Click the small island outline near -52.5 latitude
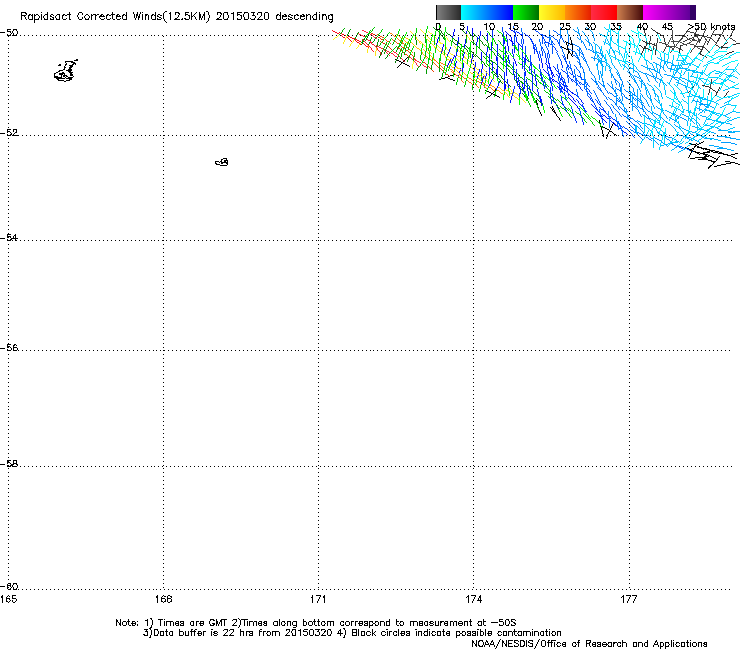This screenshot has width=740, height=650. pyautogui.click(x=222, y=162)
